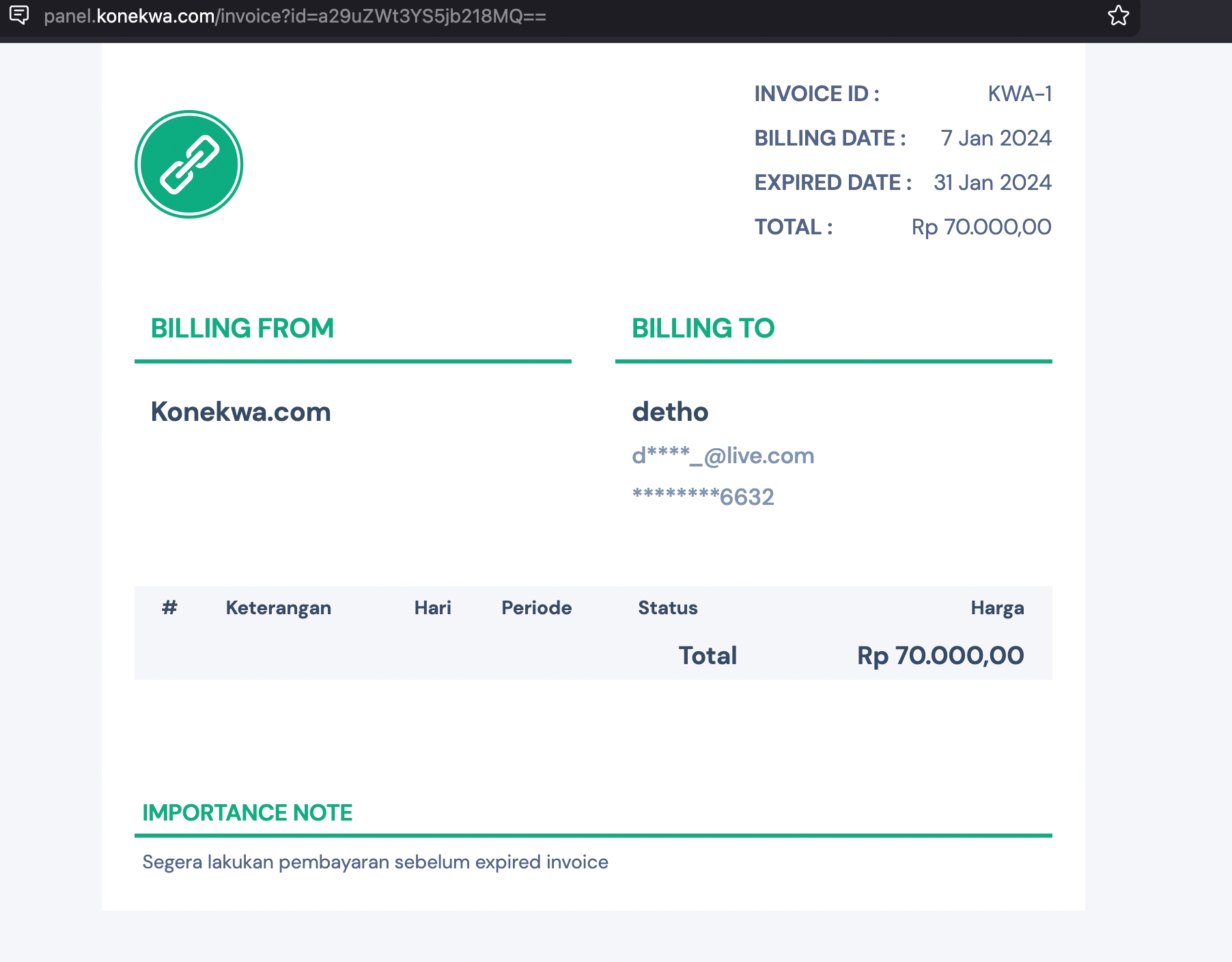
Task: Click the Konekwa.com biller name
Action: tap(240, 412)
